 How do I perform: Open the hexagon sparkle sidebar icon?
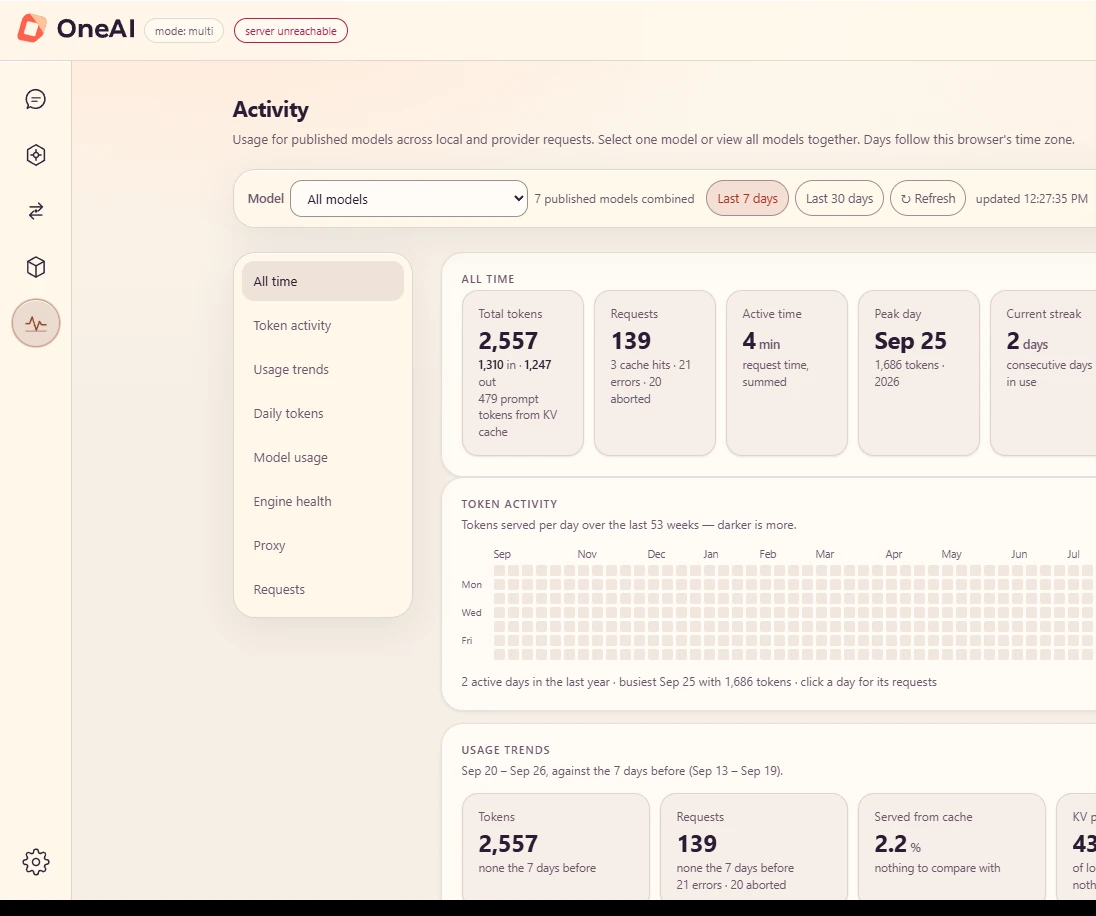coord(36,155)
